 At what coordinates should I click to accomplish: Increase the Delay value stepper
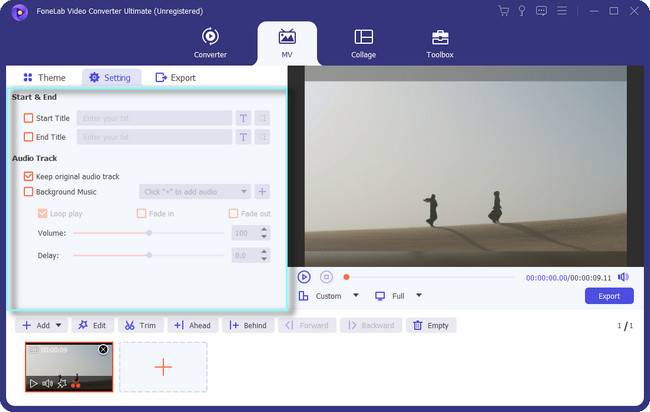coord(264,252)
